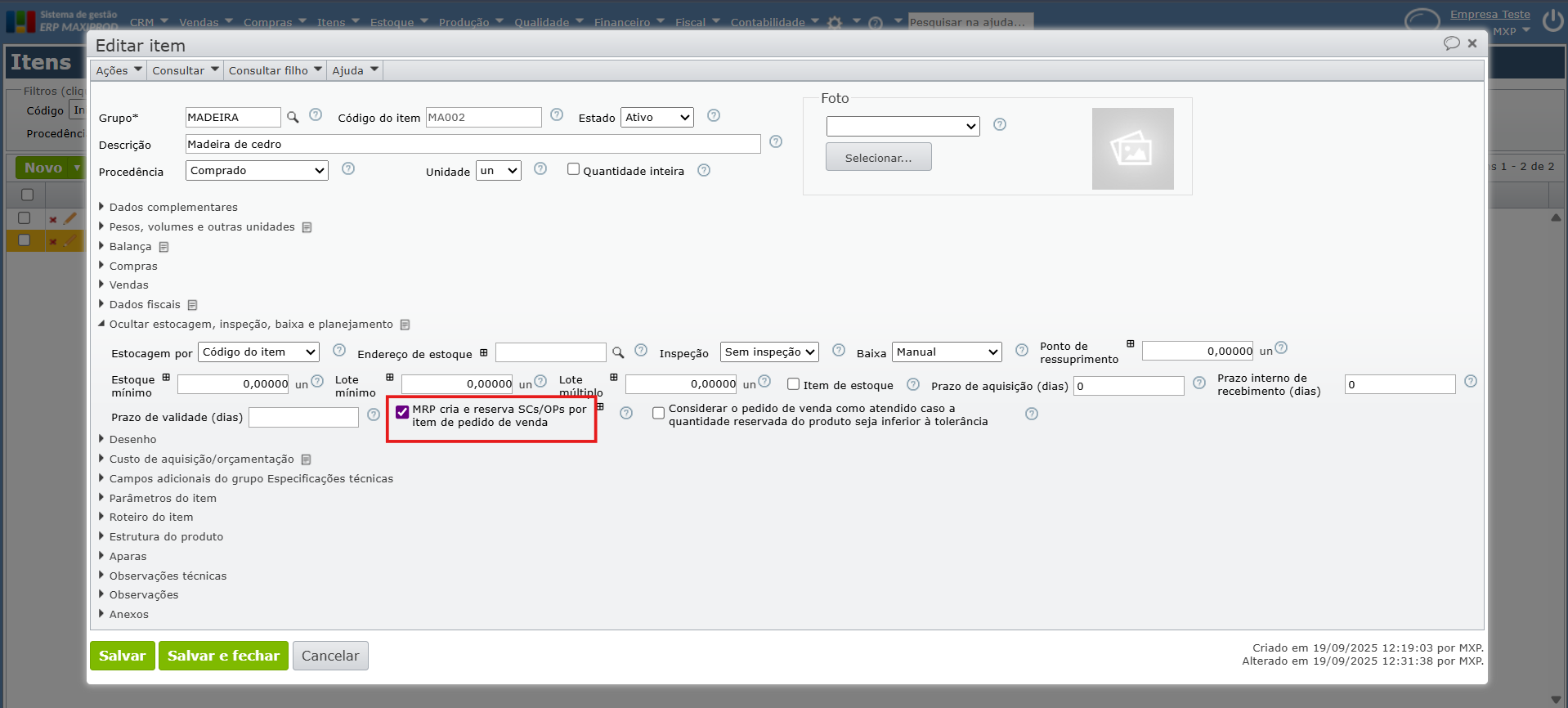Click help icon beside MRP cria e reserva
Viewport: 1568px width, 708px height.
(x=626, y=414)
